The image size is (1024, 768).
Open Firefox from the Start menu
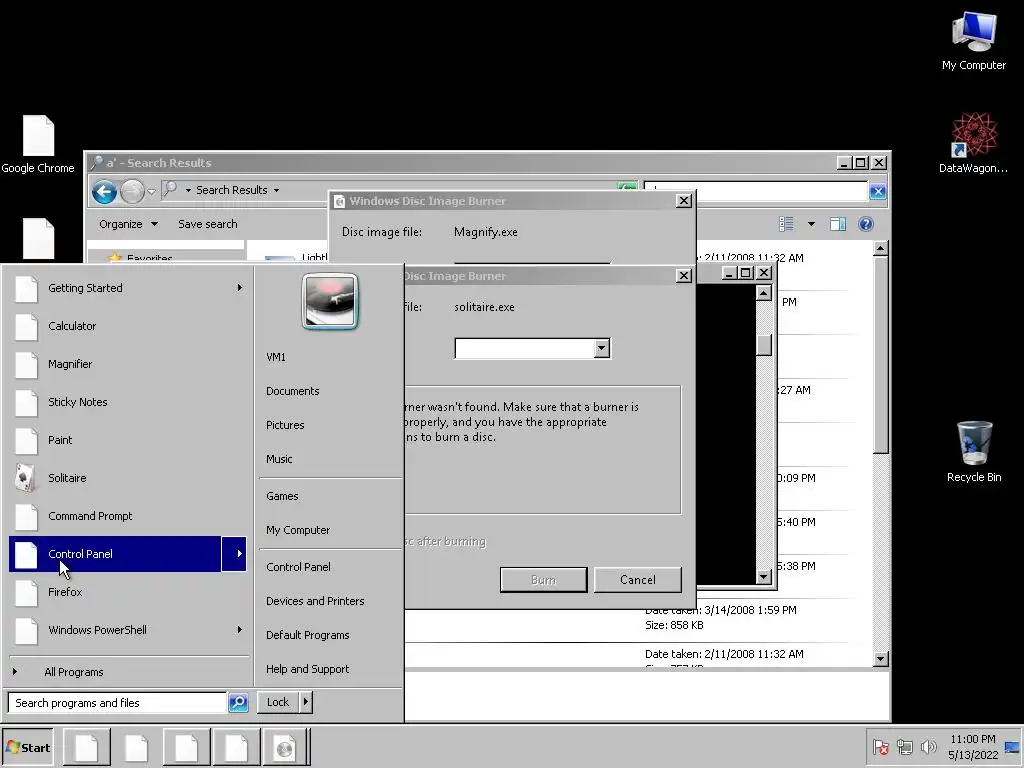click(128, 592)
